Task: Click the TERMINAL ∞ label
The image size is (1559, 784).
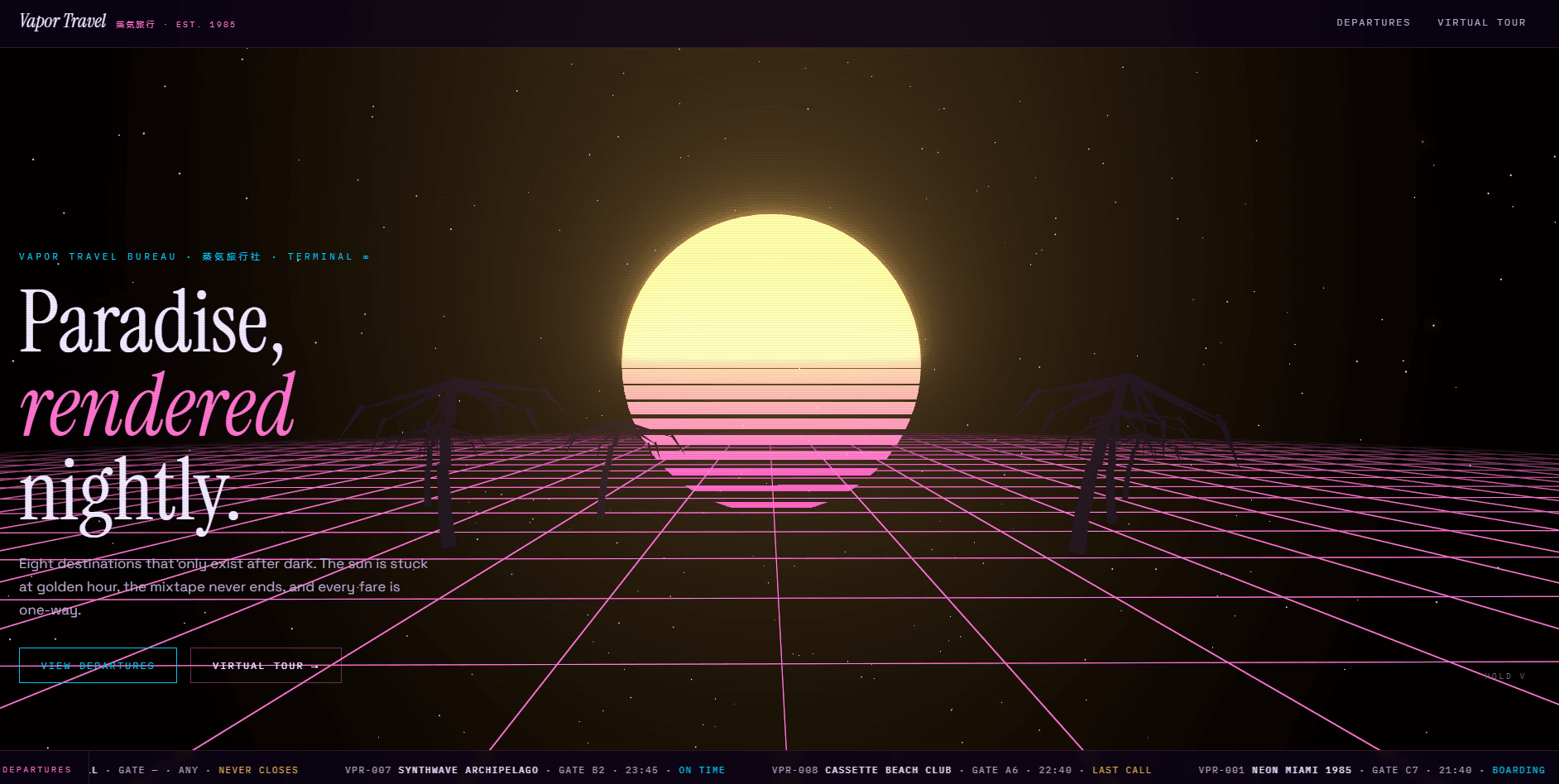Action: point(329,257)
